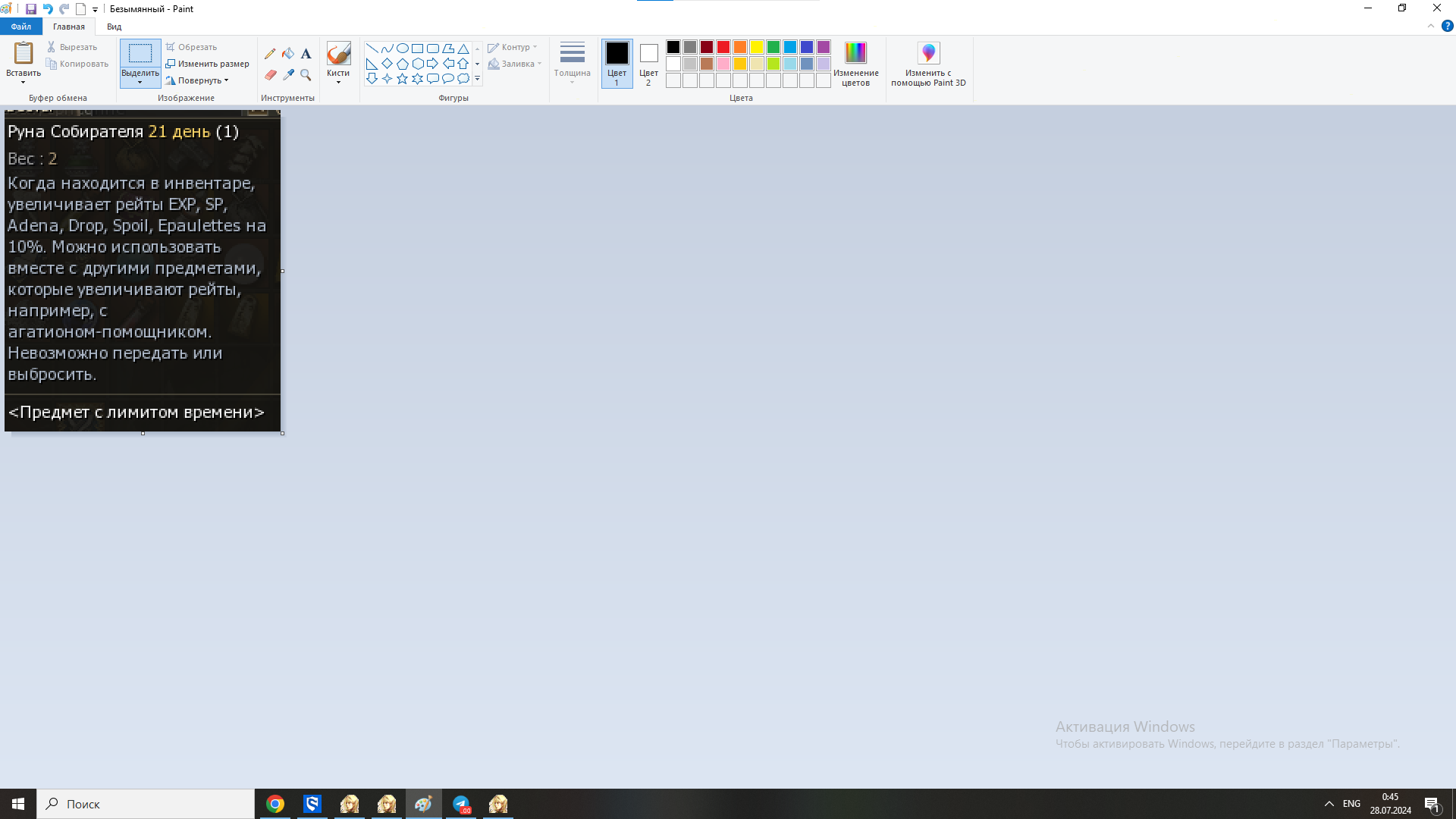The height and width of the screenshot is (819, 1456).
Task: Open Edit with Paint 3D
Action: [928, 64]
